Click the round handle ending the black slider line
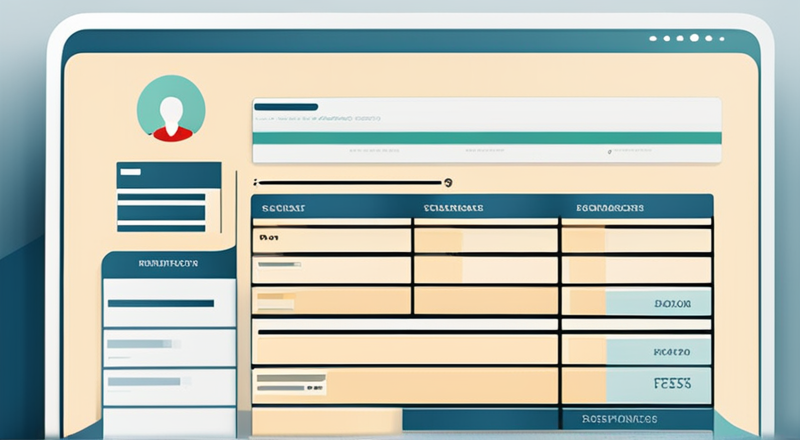800x440 pixels. click(x=448, y=182)
